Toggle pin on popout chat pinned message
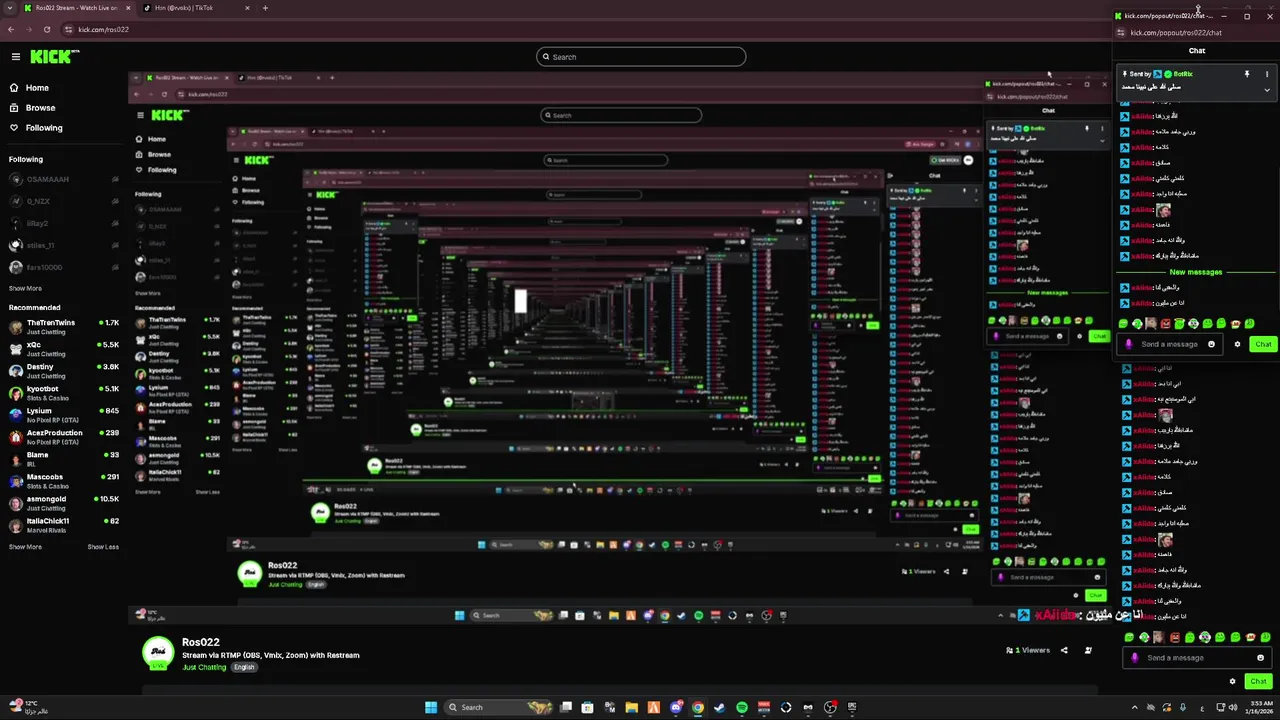The height and width of the screenshot is (720, 1280). tap(1247, 74)
